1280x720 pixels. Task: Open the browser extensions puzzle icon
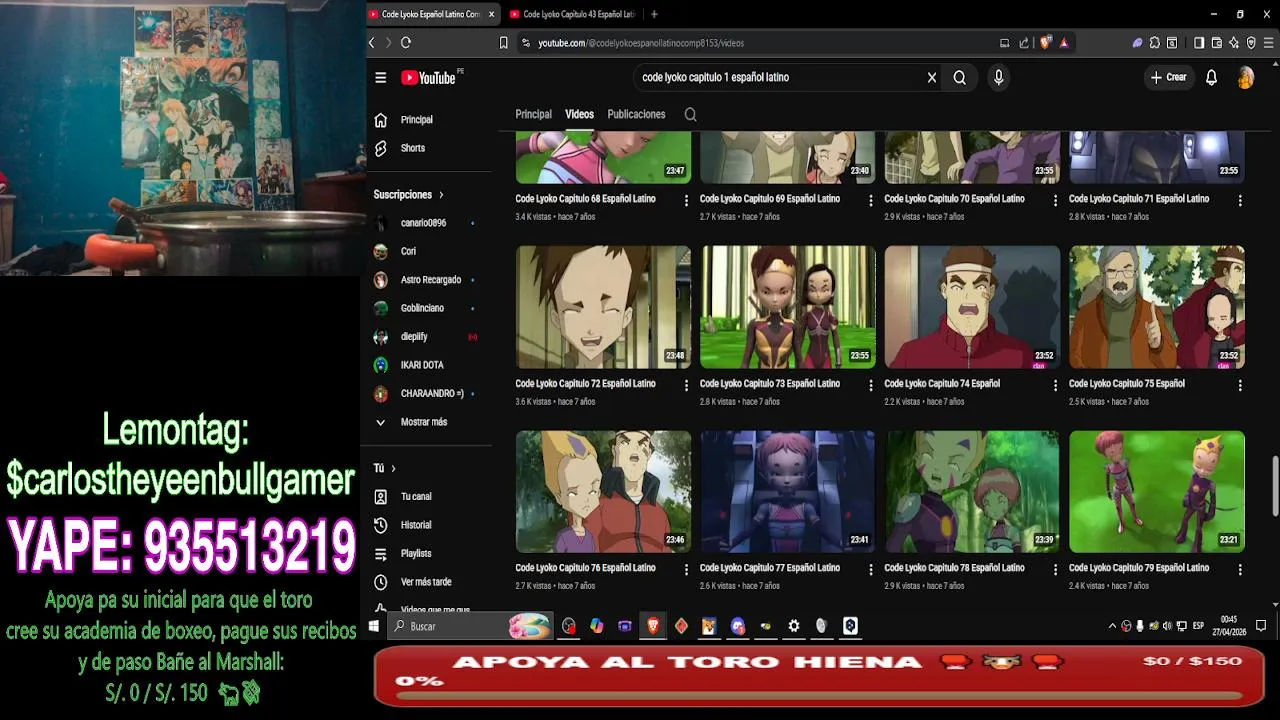point(1155,43)
